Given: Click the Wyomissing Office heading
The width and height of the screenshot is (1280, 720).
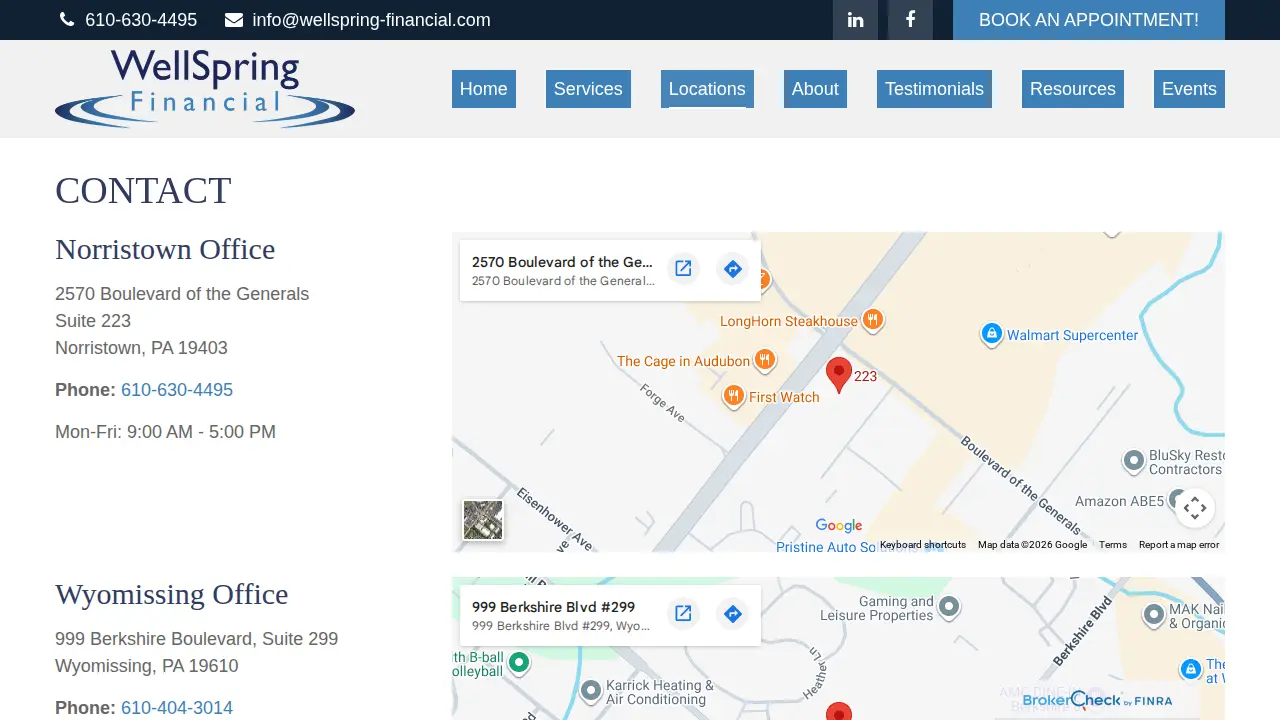Looking at the screenshot, I should [x=171, y=594].
